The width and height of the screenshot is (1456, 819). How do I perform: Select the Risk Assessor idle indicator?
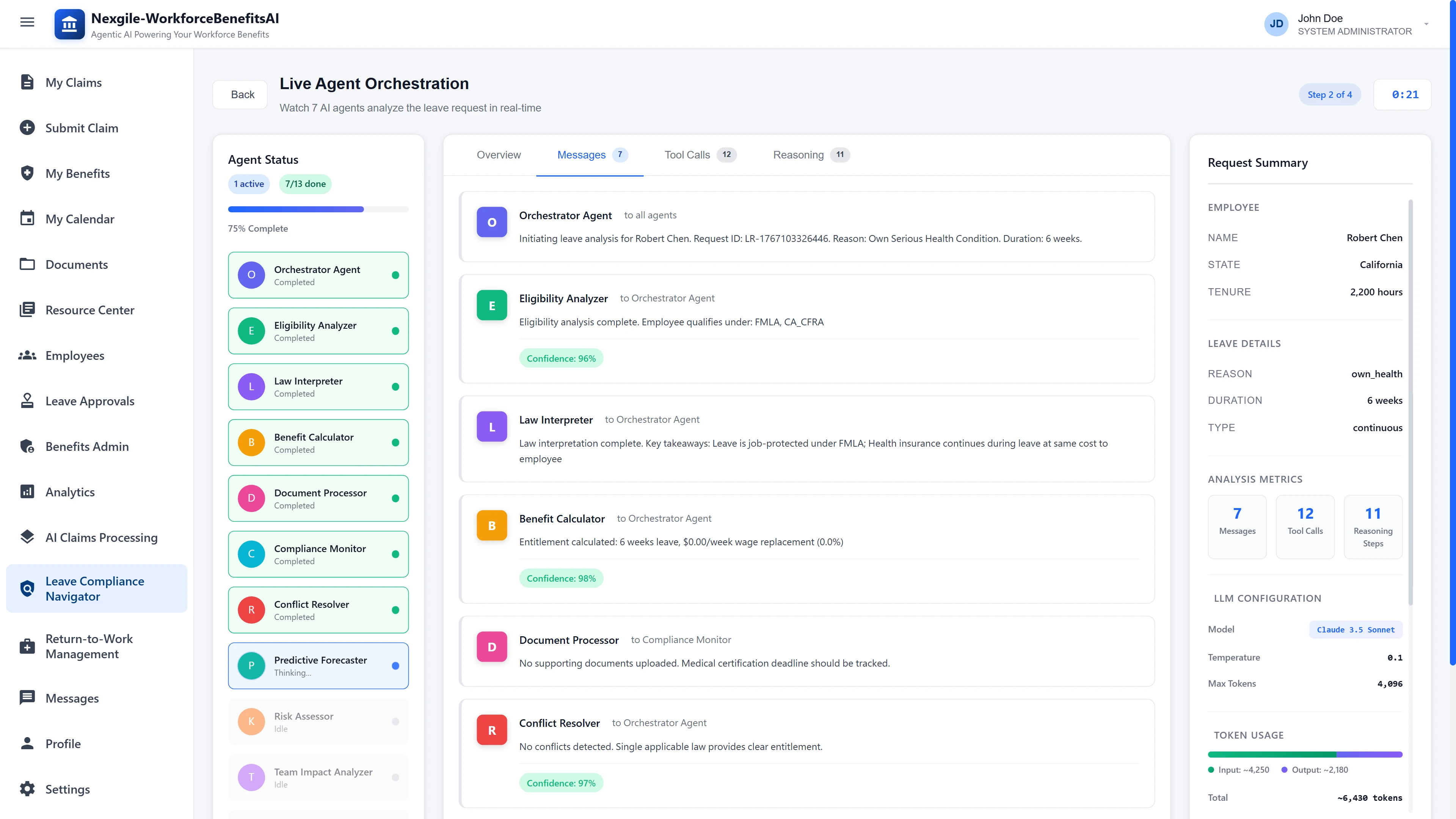(395, 721)
